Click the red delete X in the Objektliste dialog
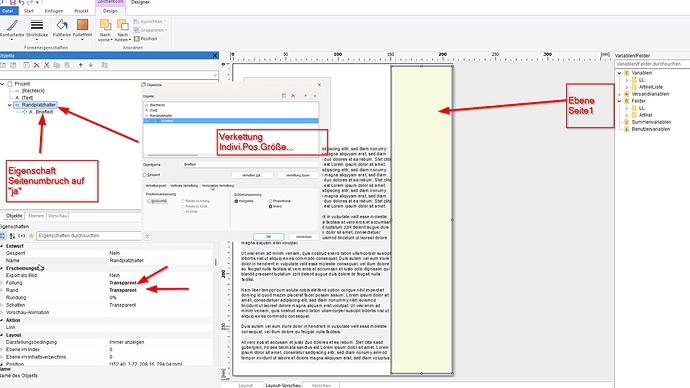This screenshot has width=690, height=388. [x=293, y=96]
